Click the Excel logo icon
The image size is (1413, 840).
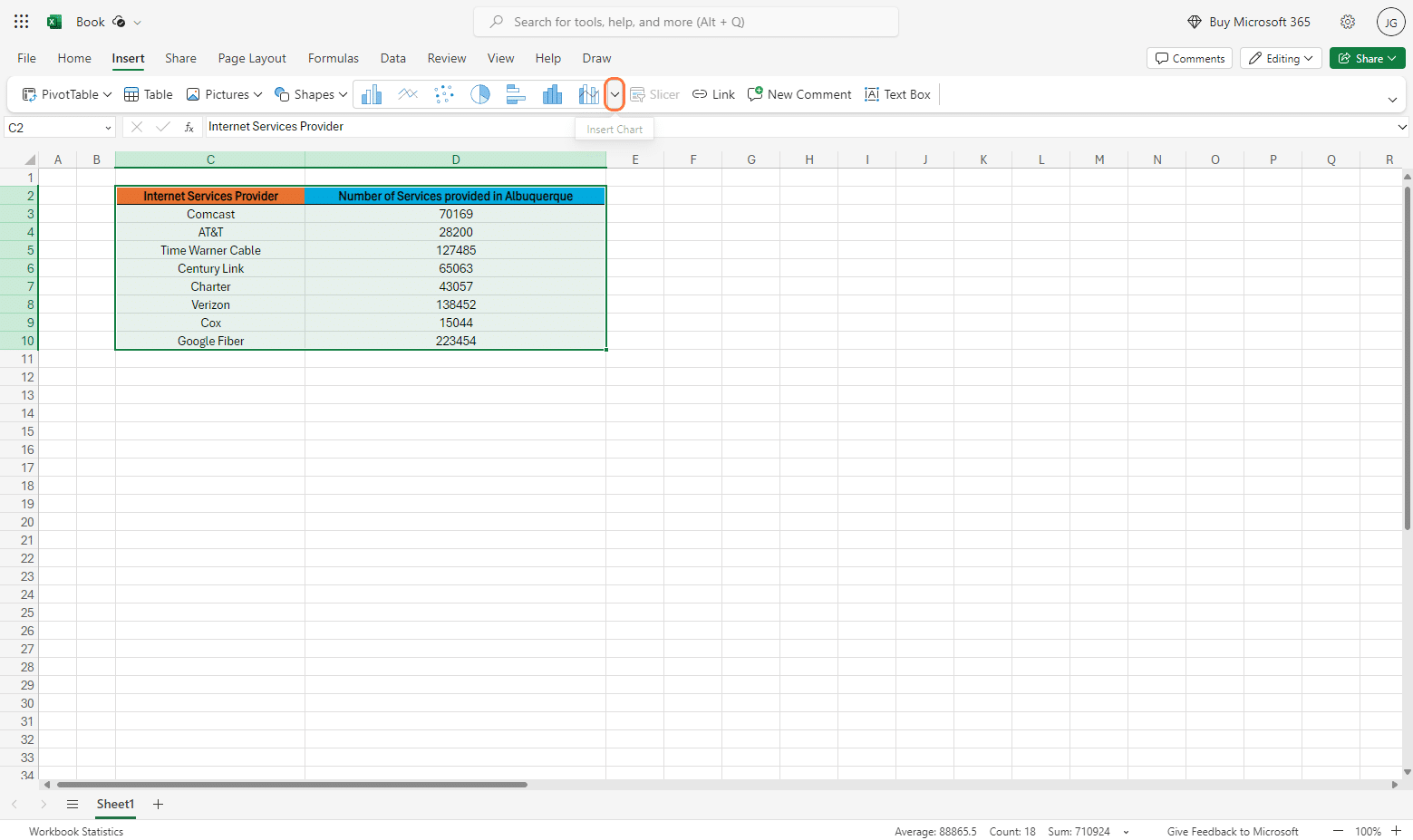(54, 22)
